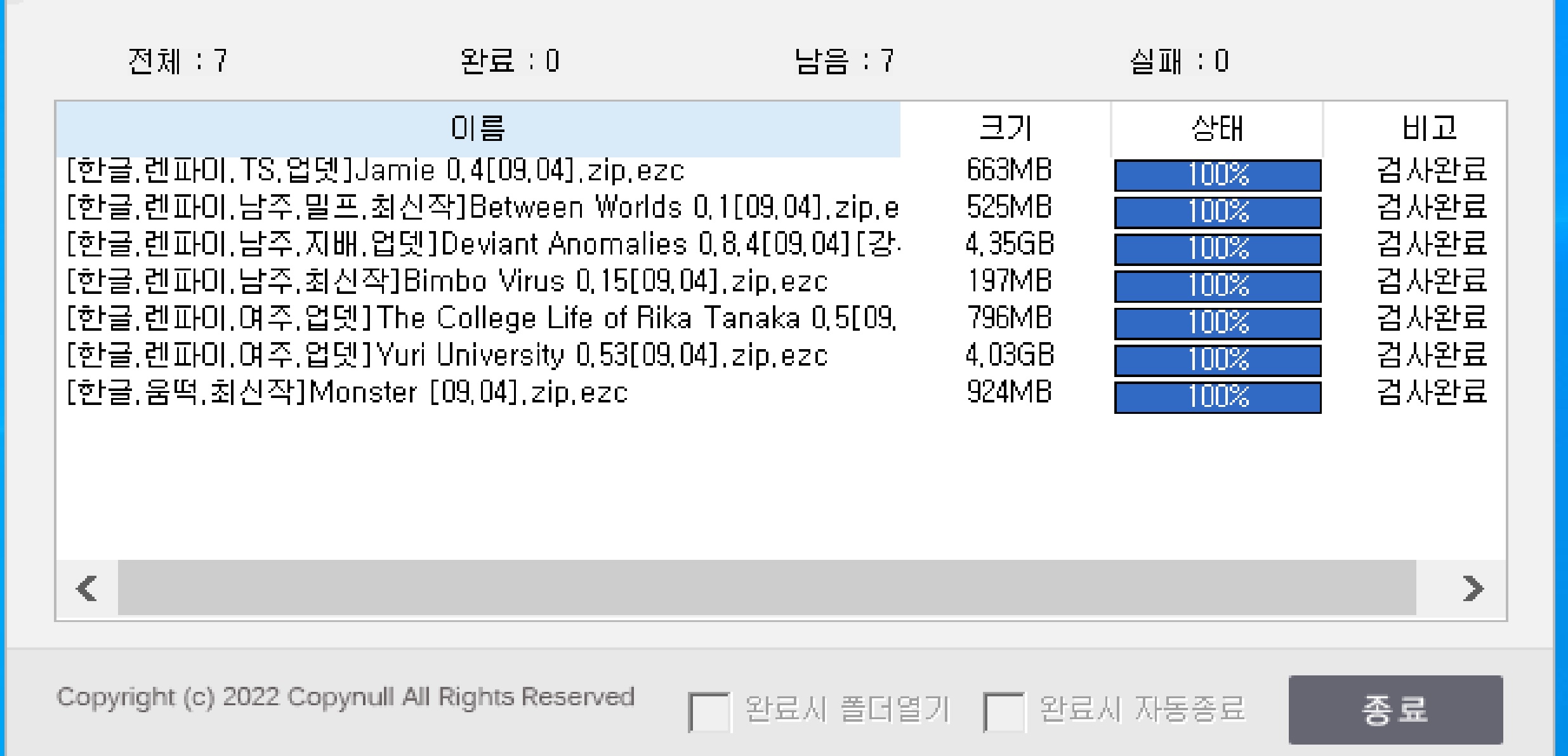This screenshot has height=756, width=1568.
Task: Enable 완료시 자동종료 checkbox
Action: click(1003, 712)
